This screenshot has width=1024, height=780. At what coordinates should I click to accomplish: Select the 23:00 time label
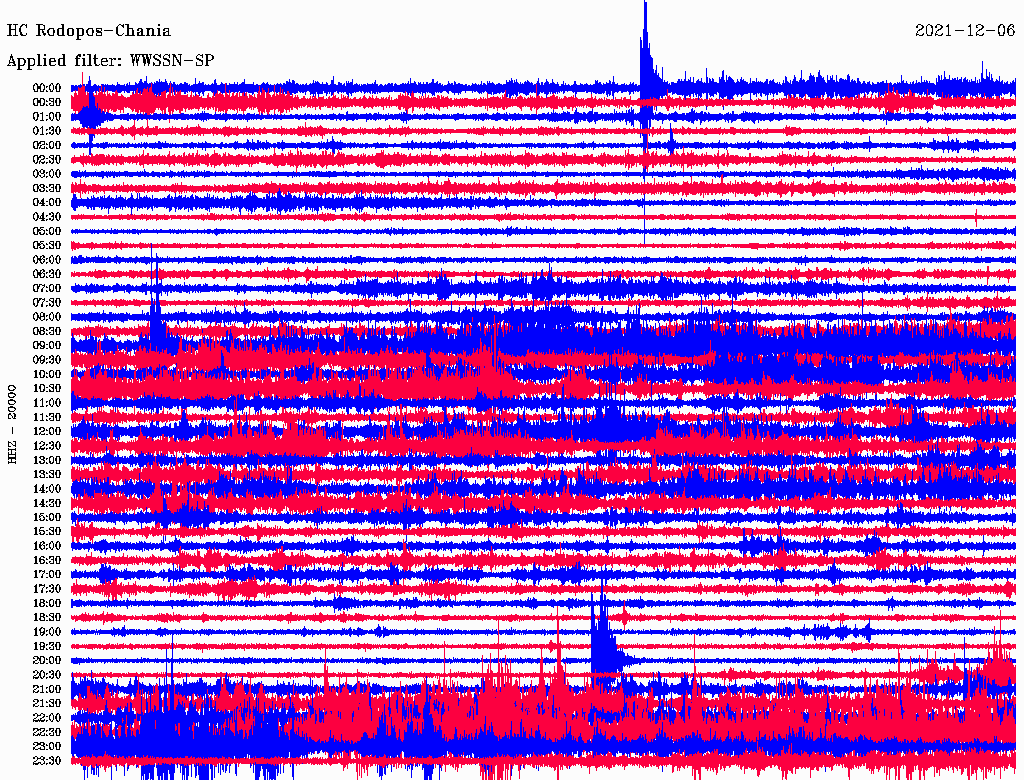click(47, 746)
